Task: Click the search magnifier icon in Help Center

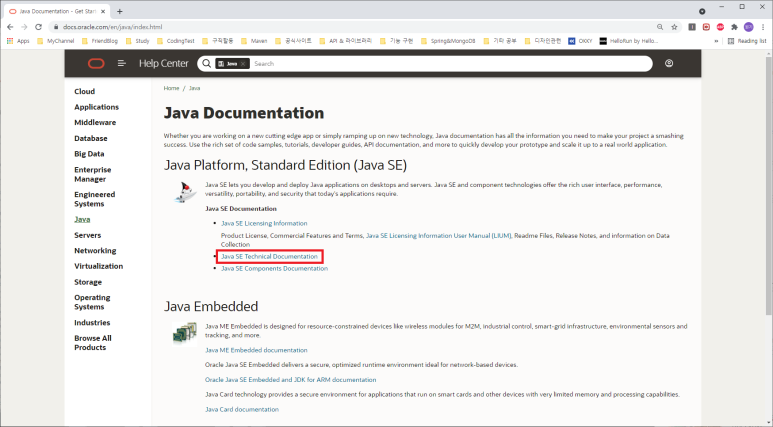Action: 207,64
